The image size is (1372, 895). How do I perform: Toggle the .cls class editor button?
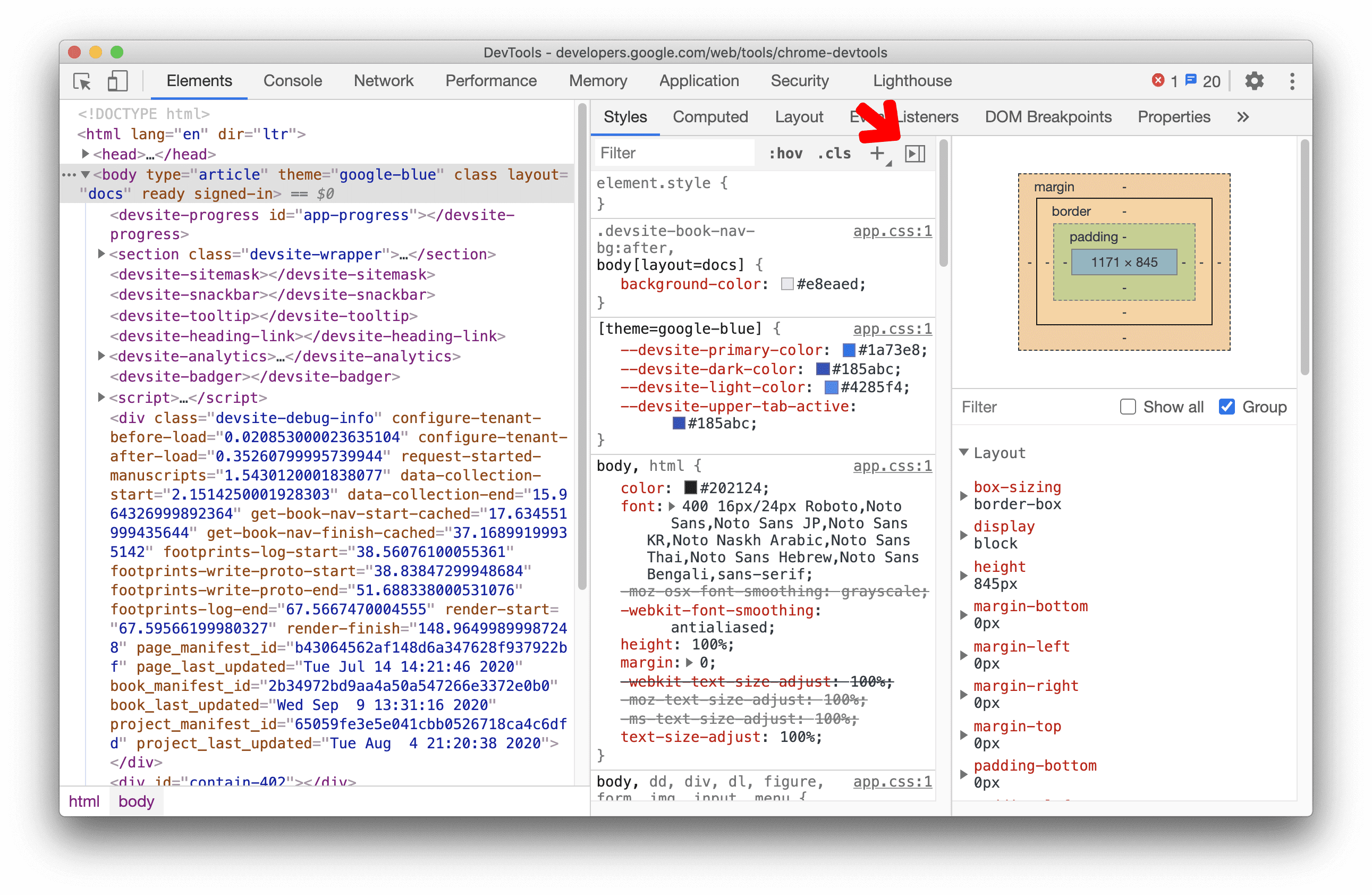(x=836, y=153)
